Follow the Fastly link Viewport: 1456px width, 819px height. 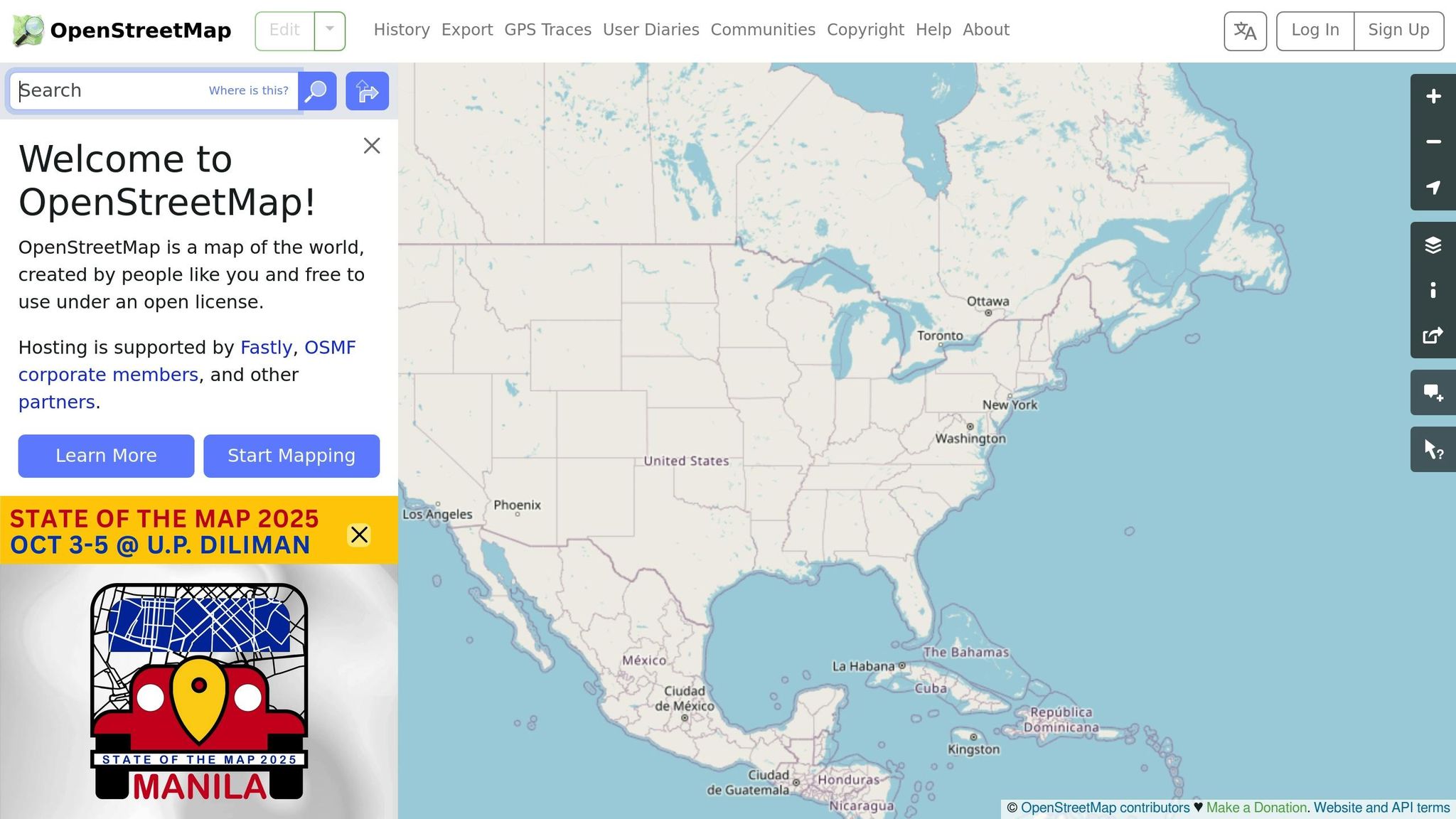click(266, 348)
